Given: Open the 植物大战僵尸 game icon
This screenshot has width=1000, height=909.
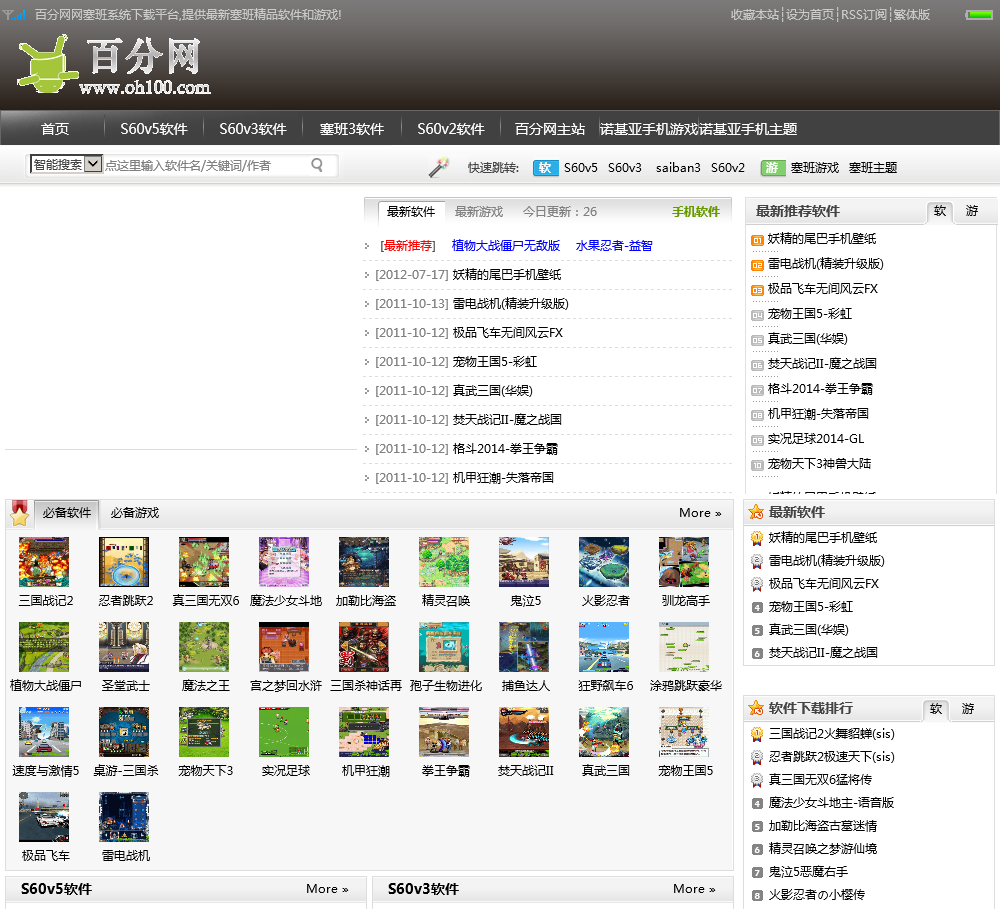Looking at the screenshot, I should pyautogui.click(x=44, y=647).
